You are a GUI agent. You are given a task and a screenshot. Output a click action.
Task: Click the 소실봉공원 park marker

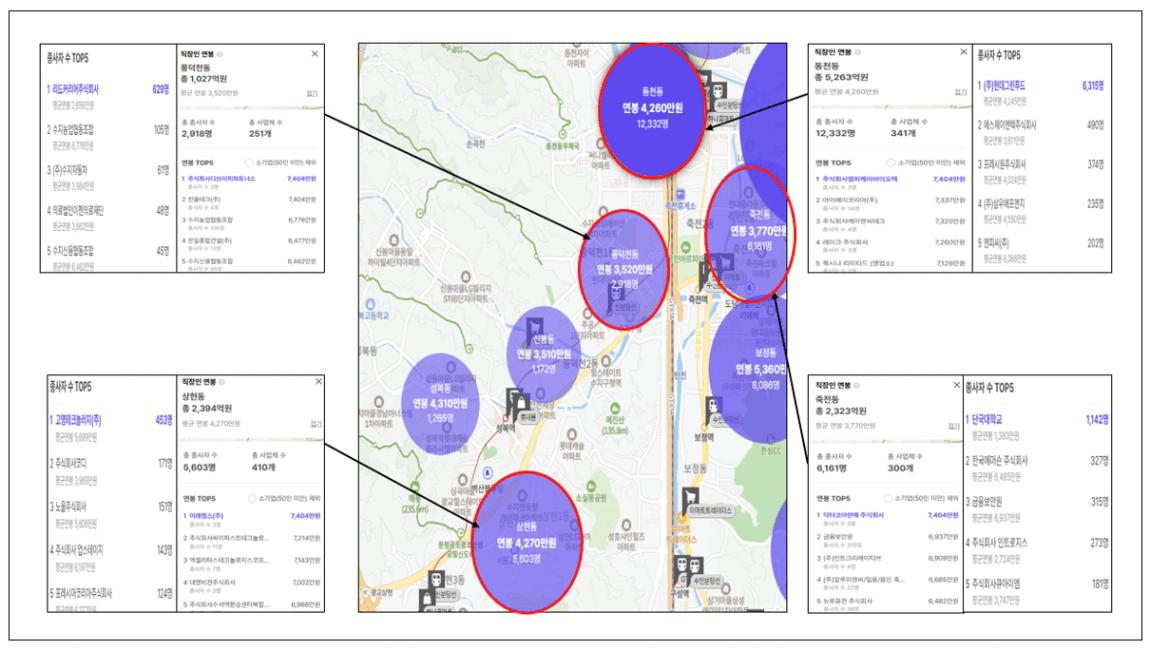(x=591, y=486)
